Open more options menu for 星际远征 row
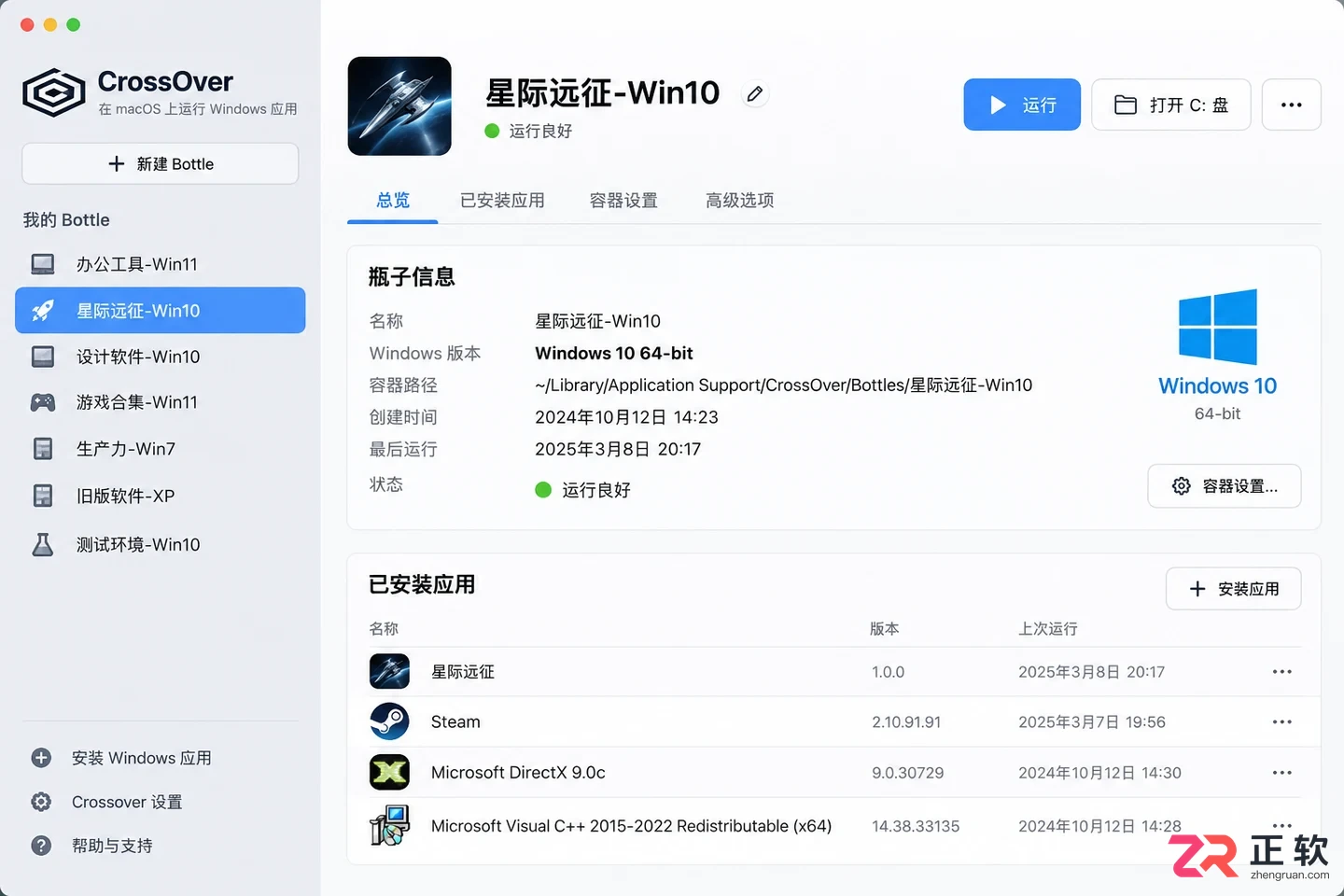The width and height of the screenshot is (1344, 896). (1282, 672)
